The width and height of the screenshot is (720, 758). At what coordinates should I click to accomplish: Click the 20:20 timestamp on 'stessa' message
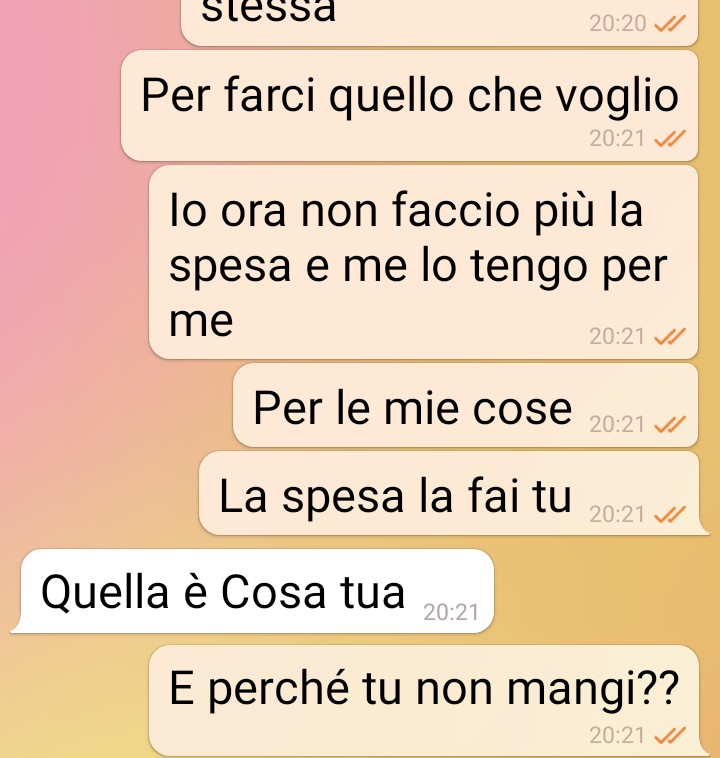(x=617, y=23)
